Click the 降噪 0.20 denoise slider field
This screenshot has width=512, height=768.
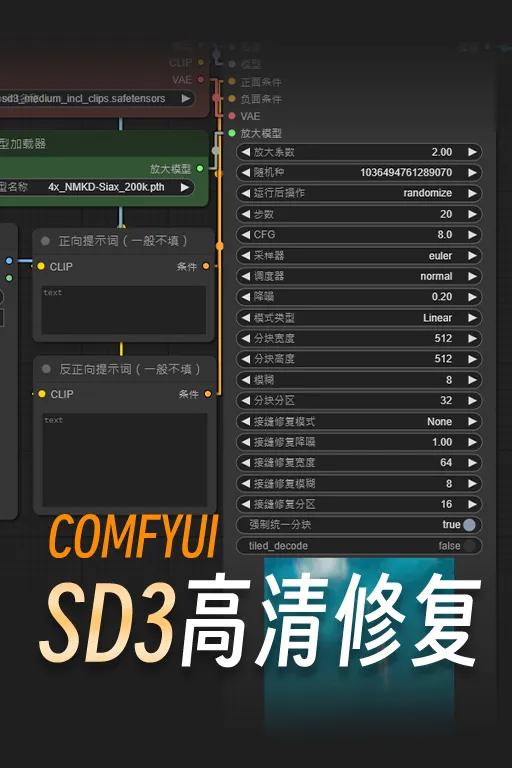pyautogui.click(x=359, y=297)
